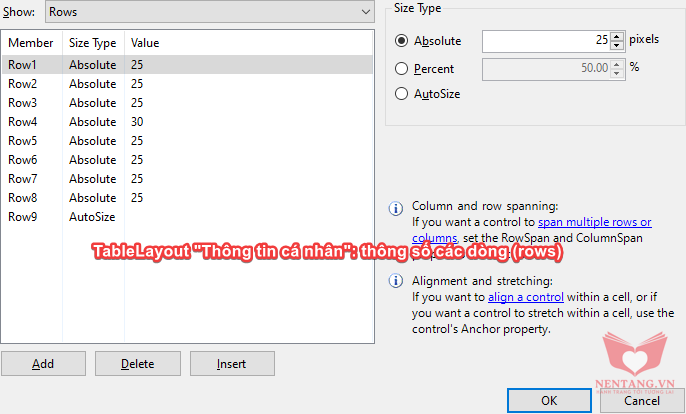686x414 pixels.
Task: Choose the Percent size type option
Action: coord(401,69)
